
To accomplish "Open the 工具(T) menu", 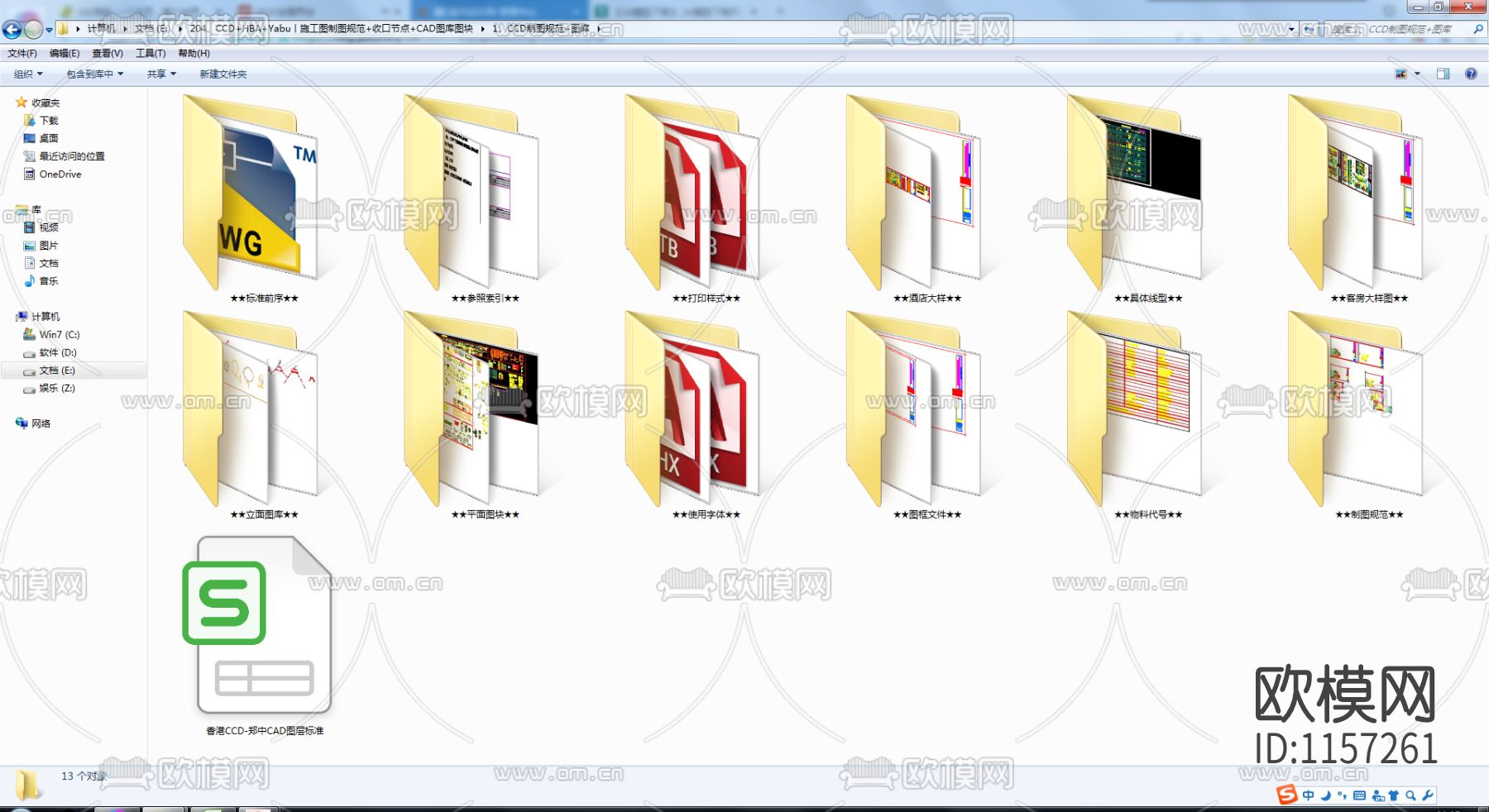I will [x=151, y=53].
